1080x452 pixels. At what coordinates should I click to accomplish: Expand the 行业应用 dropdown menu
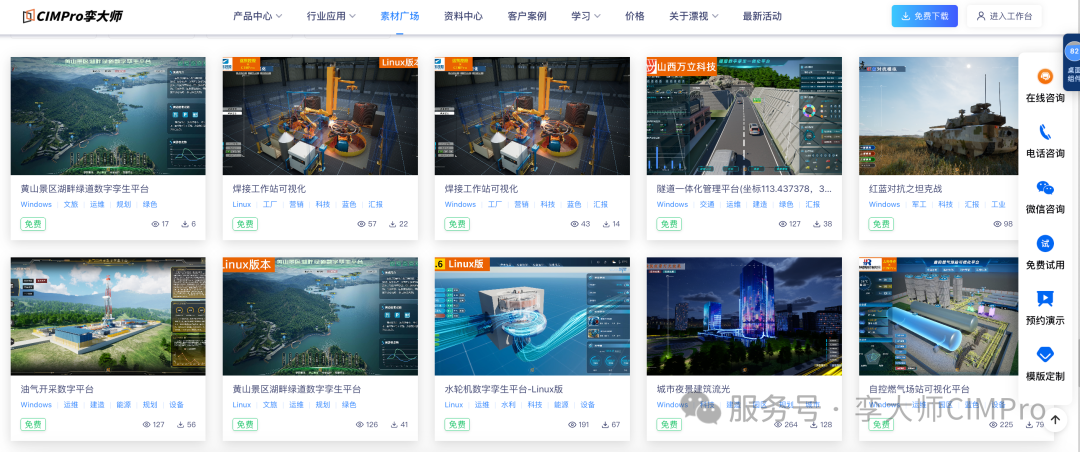(x=331, y=16)
